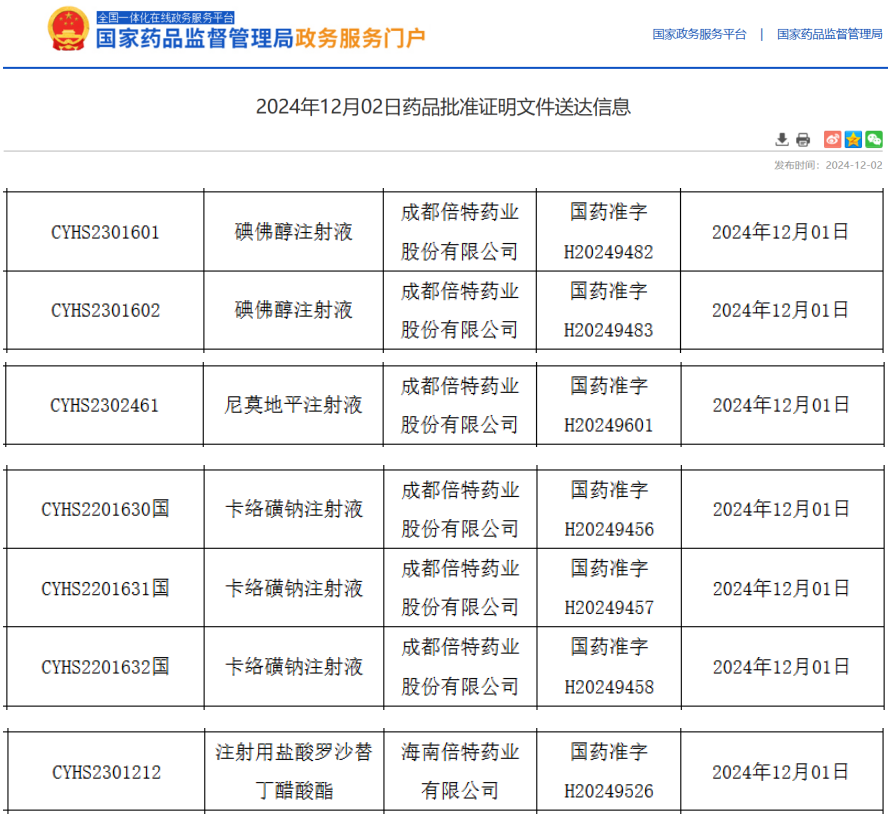Click 全国一体化在线政务服务平台 banner text

pyautogui.click(x=165, y=18)
